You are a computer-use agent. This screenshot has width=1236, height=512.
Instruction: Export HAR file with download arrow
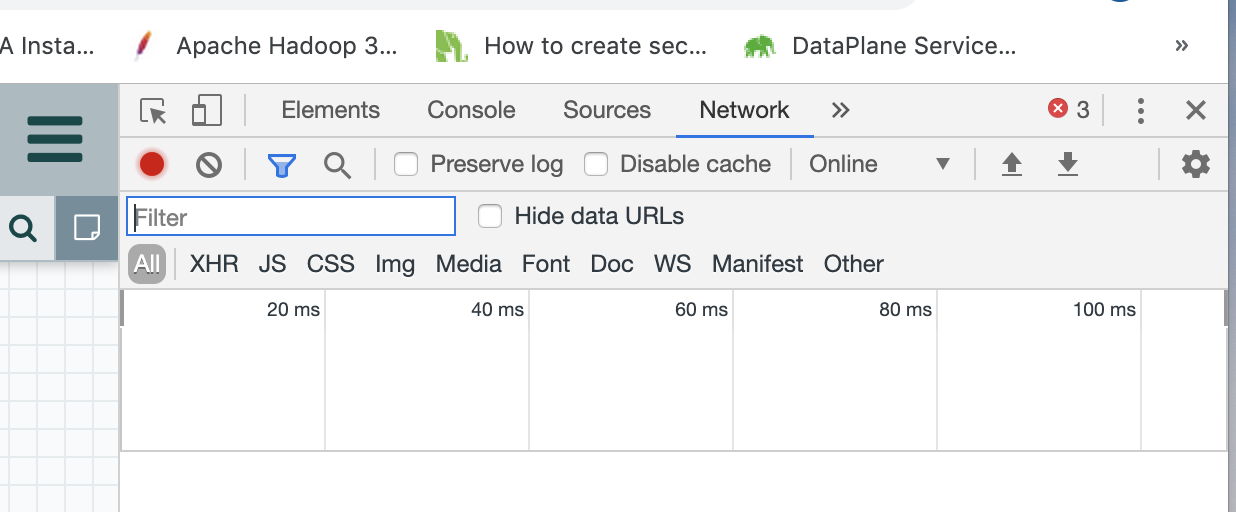click(1068, 164)
